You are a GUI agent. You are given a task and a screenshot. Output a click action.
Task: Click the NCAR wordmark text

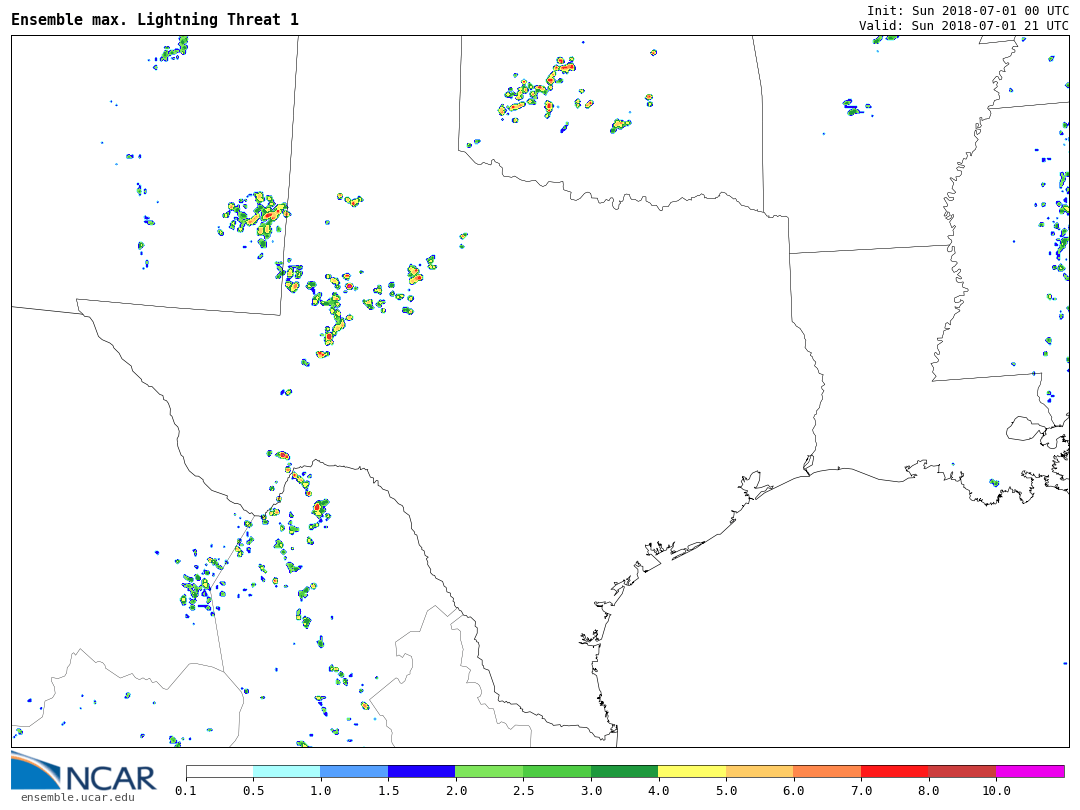click(x=110, y=778)
